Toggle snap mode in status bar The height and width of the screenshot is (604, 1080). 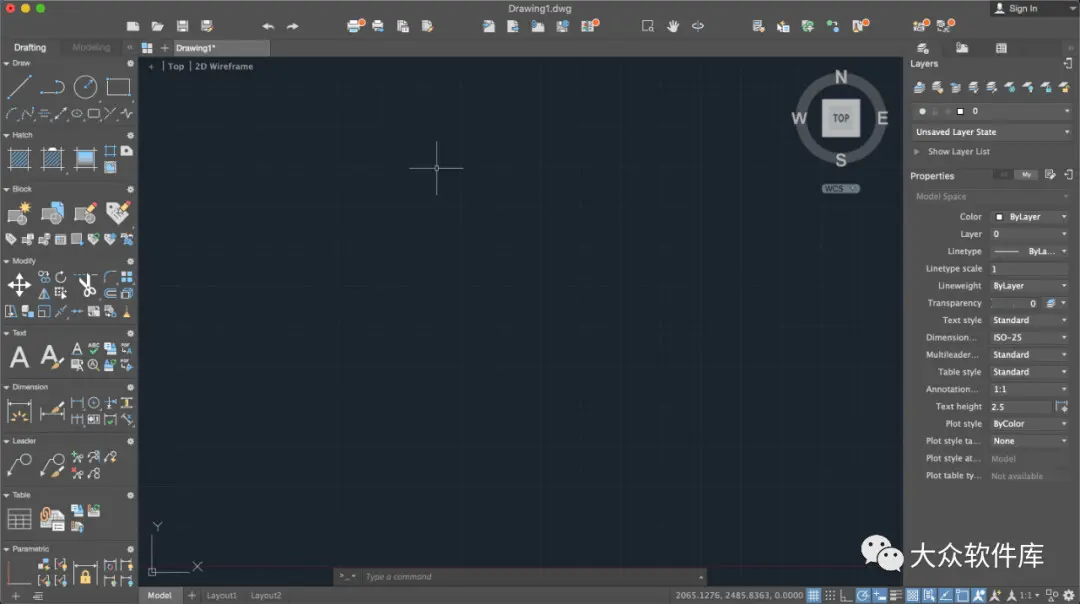pyautogui.click(x=831, y=595)
